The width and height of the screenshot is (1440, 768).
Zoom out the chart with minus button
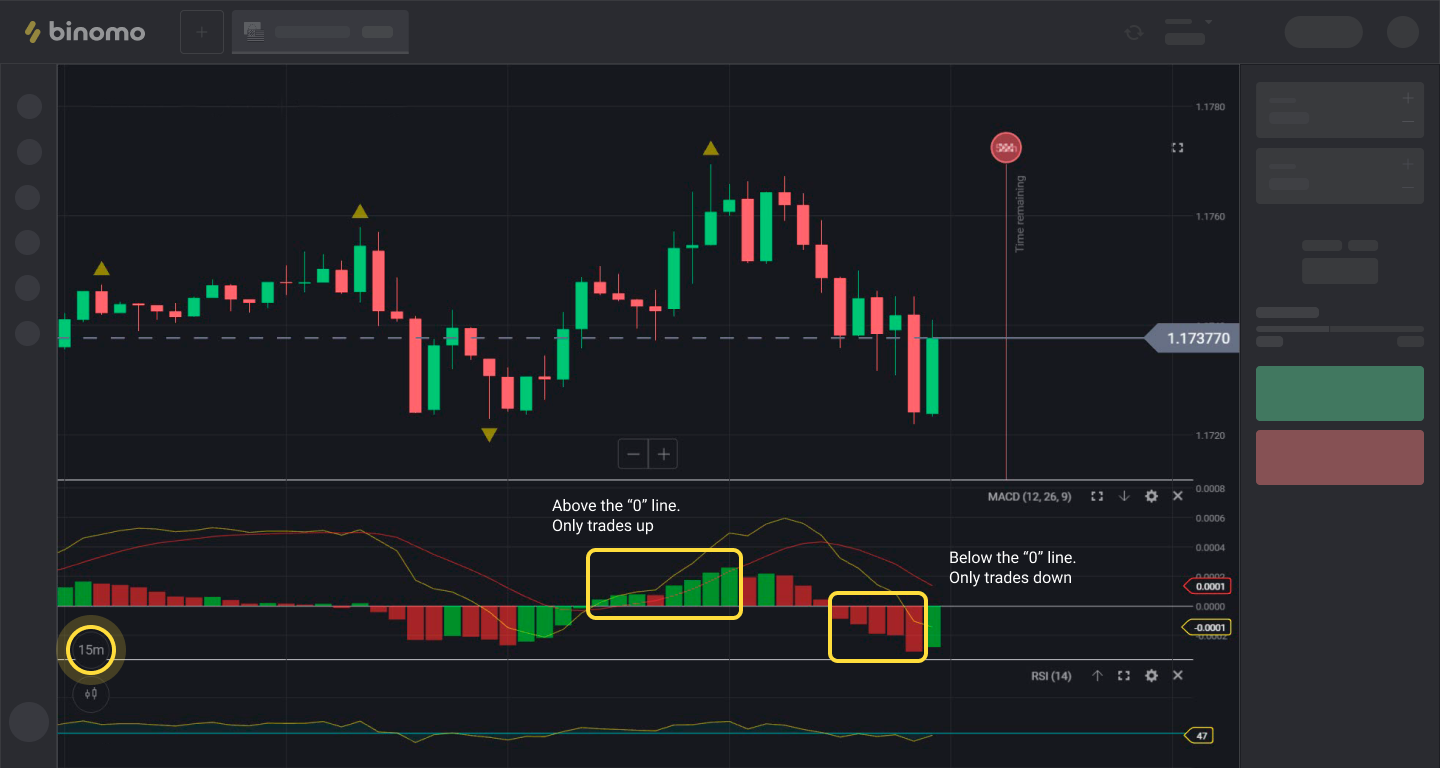[633, 454]
